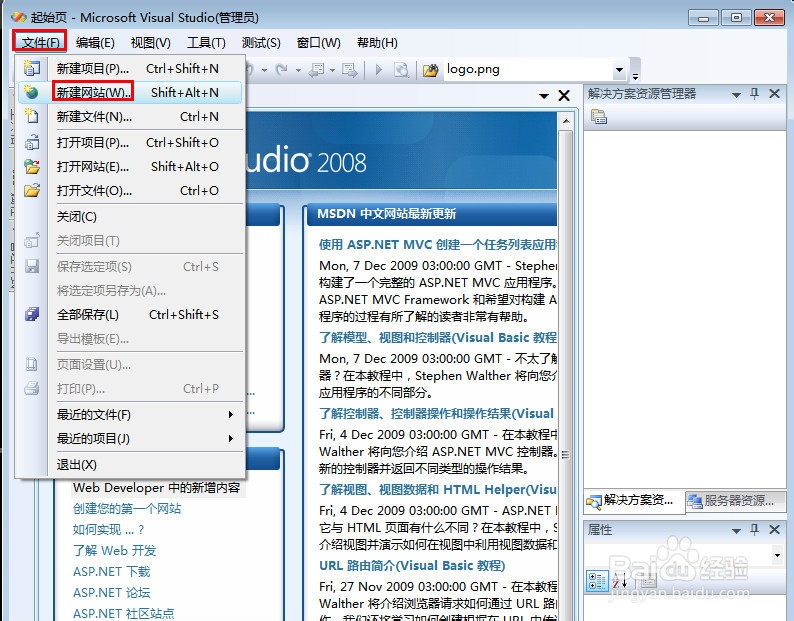This screenshot has height=621, width=794.
Task: Click the properties icon in Solution Explorer toolbar
Action: [x=599, y=117]
